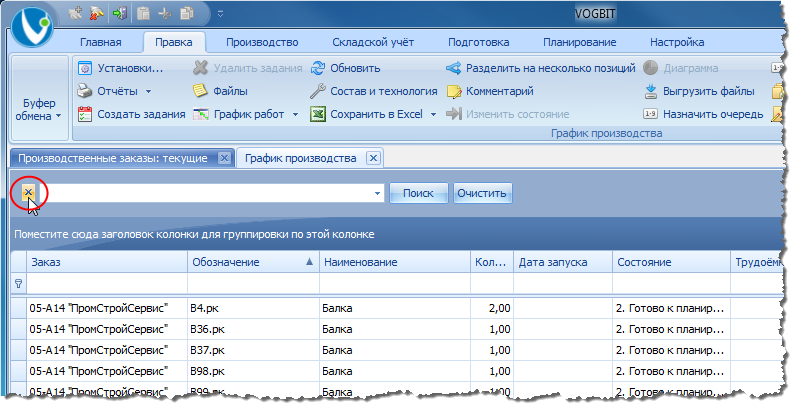Open the VOGBIT application menu logo
The height and width of the screenshot is (407, 794).
31,26
